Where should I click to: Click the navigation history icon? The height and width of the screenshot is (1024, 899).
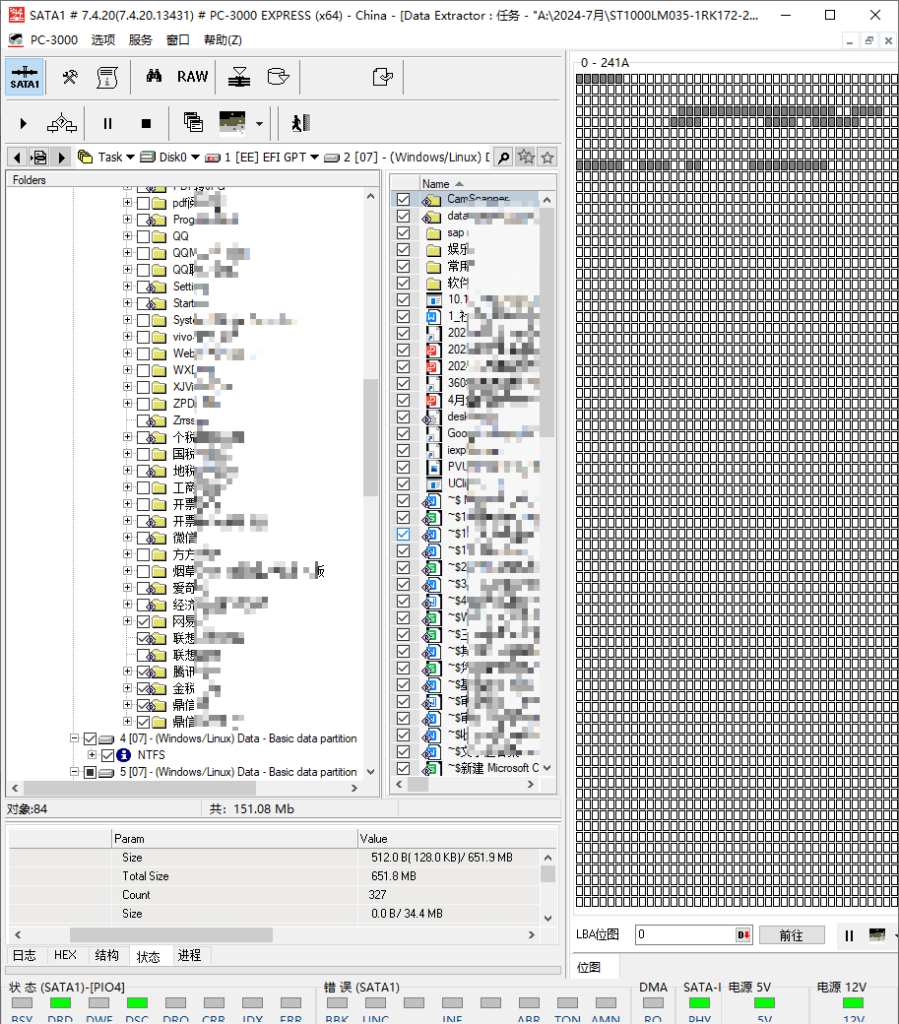pyautogui.click(x=39, y=157)
